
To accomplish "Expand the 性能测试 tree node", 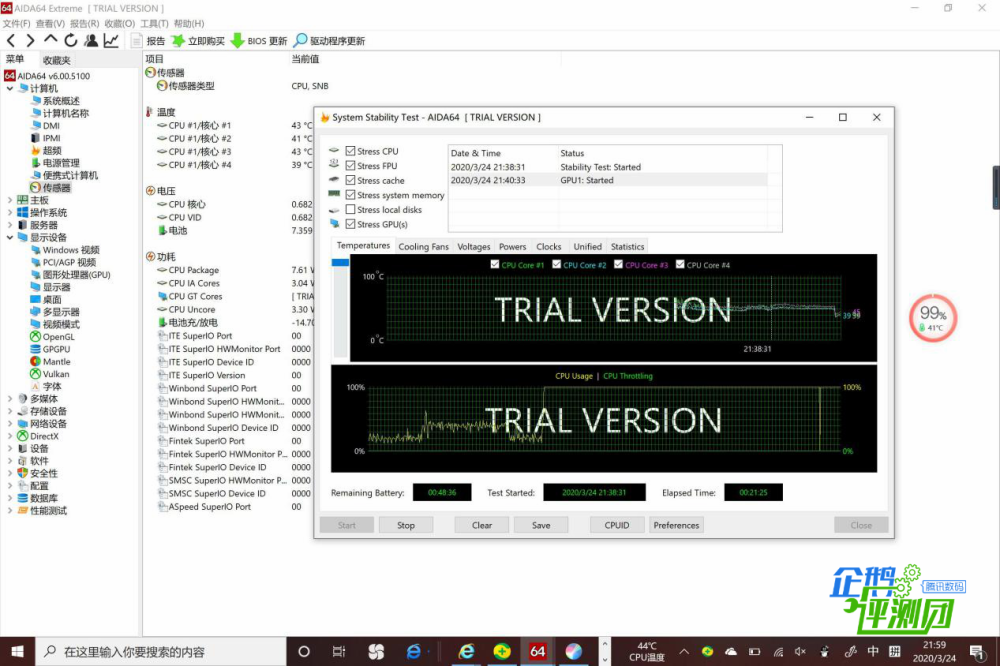I will tap(10, 511).
